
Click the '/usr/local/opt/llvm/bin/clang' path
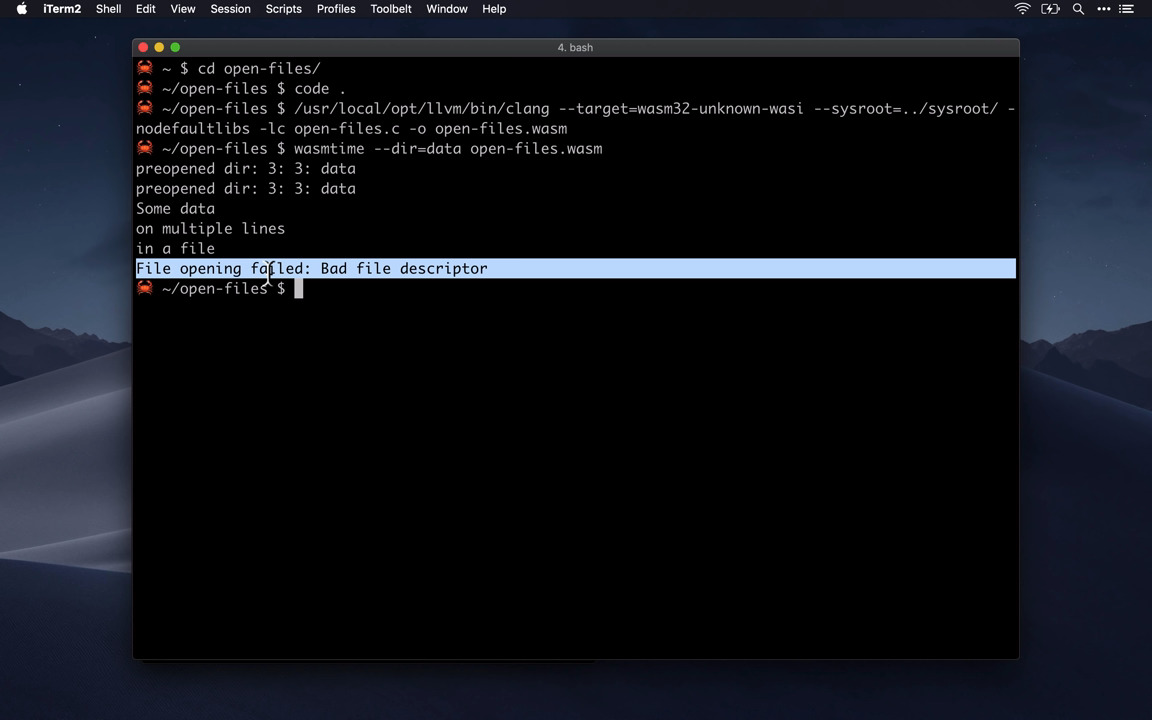(x=422, y=109)
